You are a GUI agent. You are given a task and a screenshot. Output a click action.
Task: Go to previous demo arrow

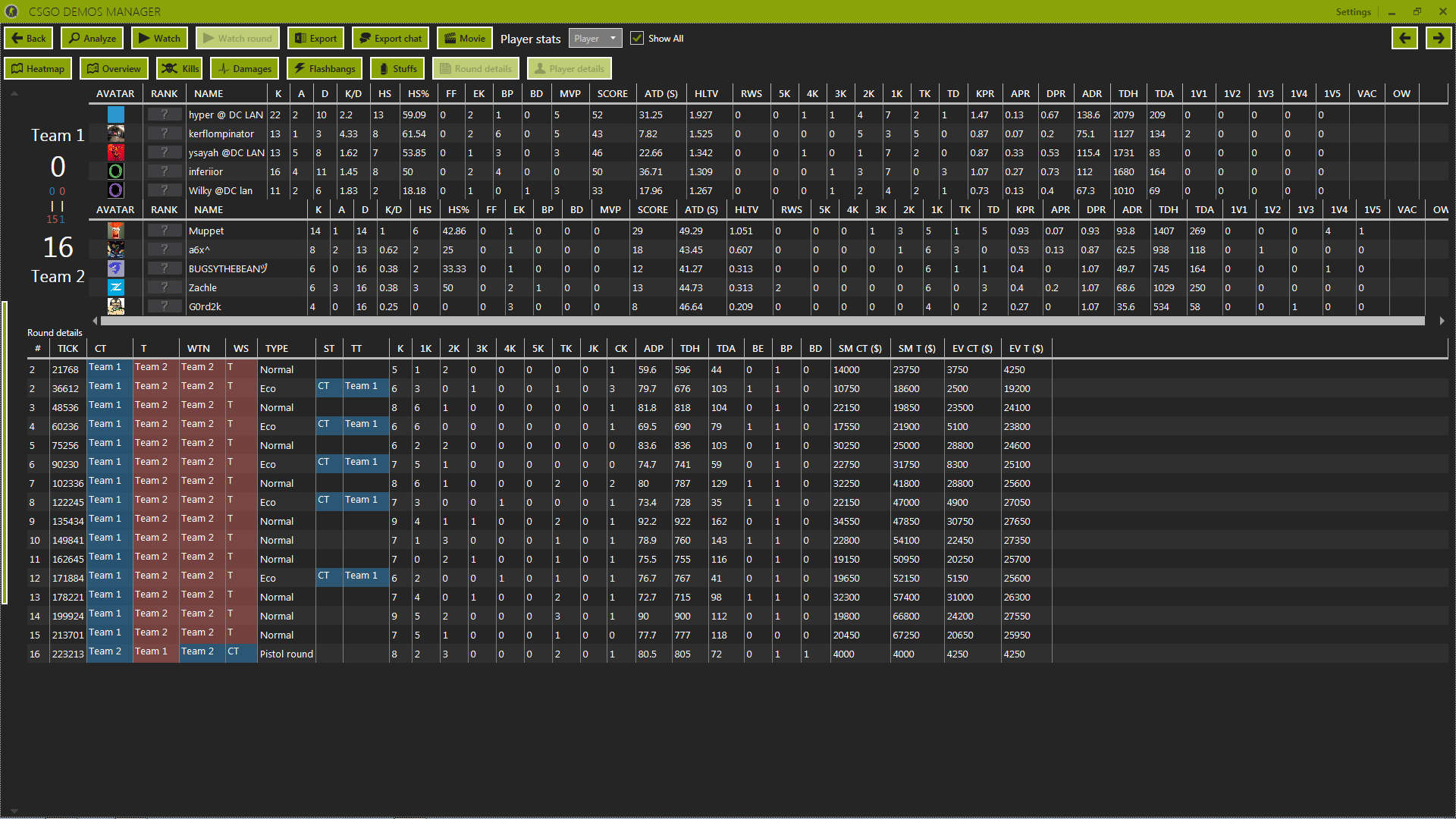click(x=1404, y=38)
